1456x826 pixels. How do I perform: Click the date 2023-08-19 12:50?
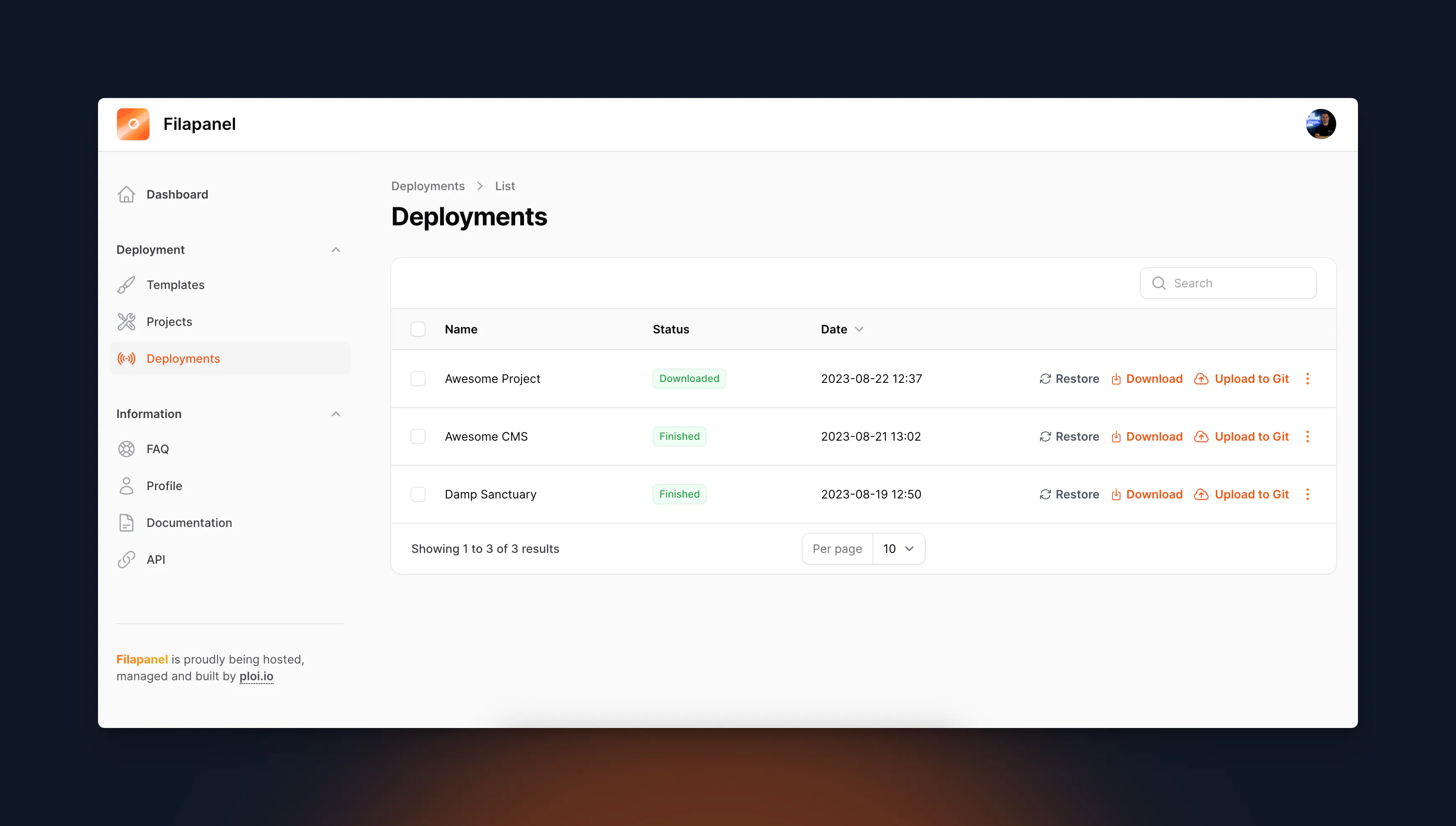point(871,495)
